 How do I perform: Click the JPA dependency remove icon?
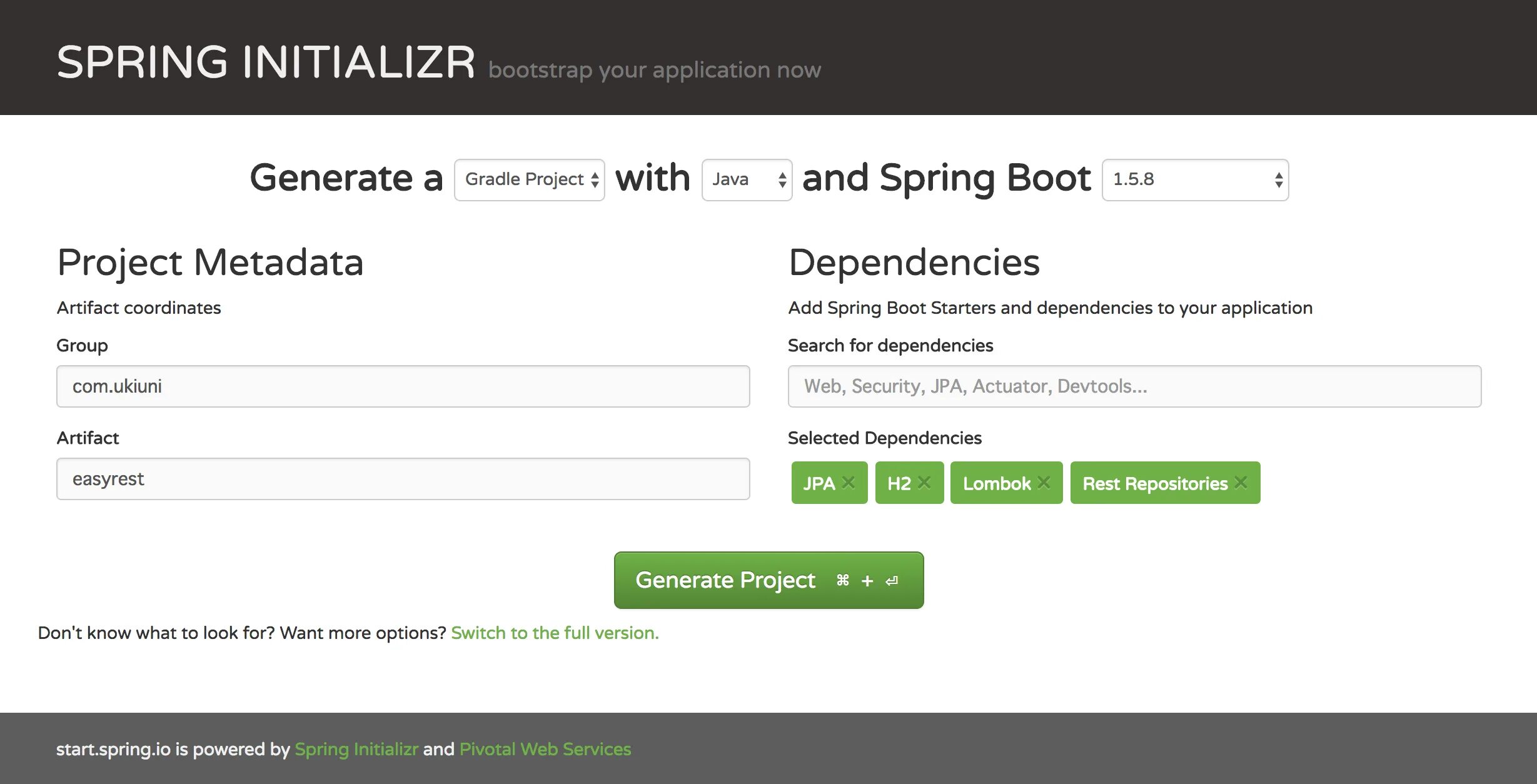click(x=850, y=482)
